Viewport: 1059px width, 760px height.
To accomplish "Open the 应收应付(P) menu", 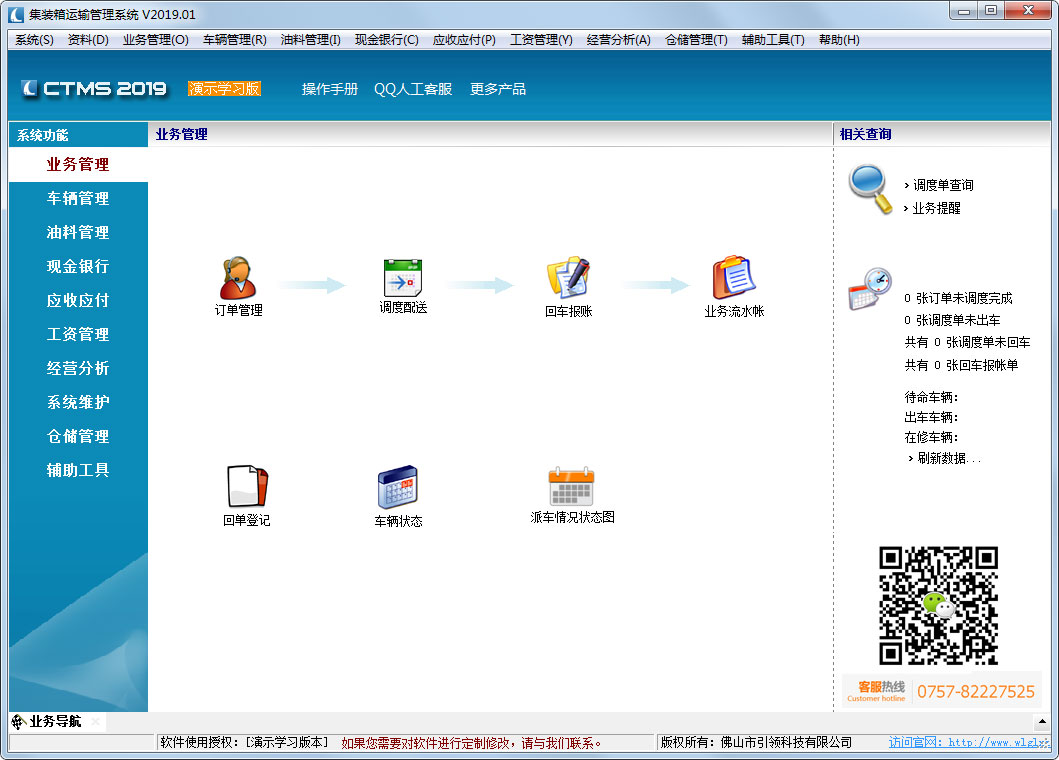I will pos(464,40).
